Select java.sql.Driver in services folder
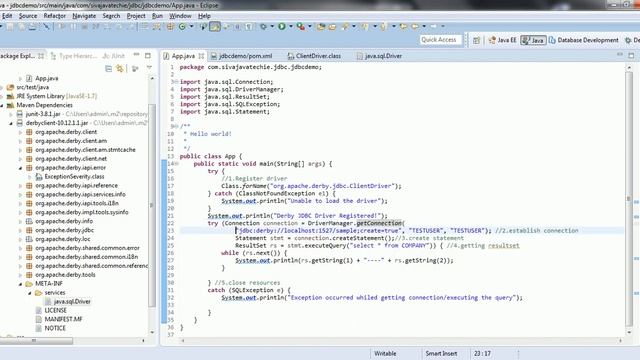The width and height of the screenshot is (640, 360). pyautogui.click(x=72, y=302)
